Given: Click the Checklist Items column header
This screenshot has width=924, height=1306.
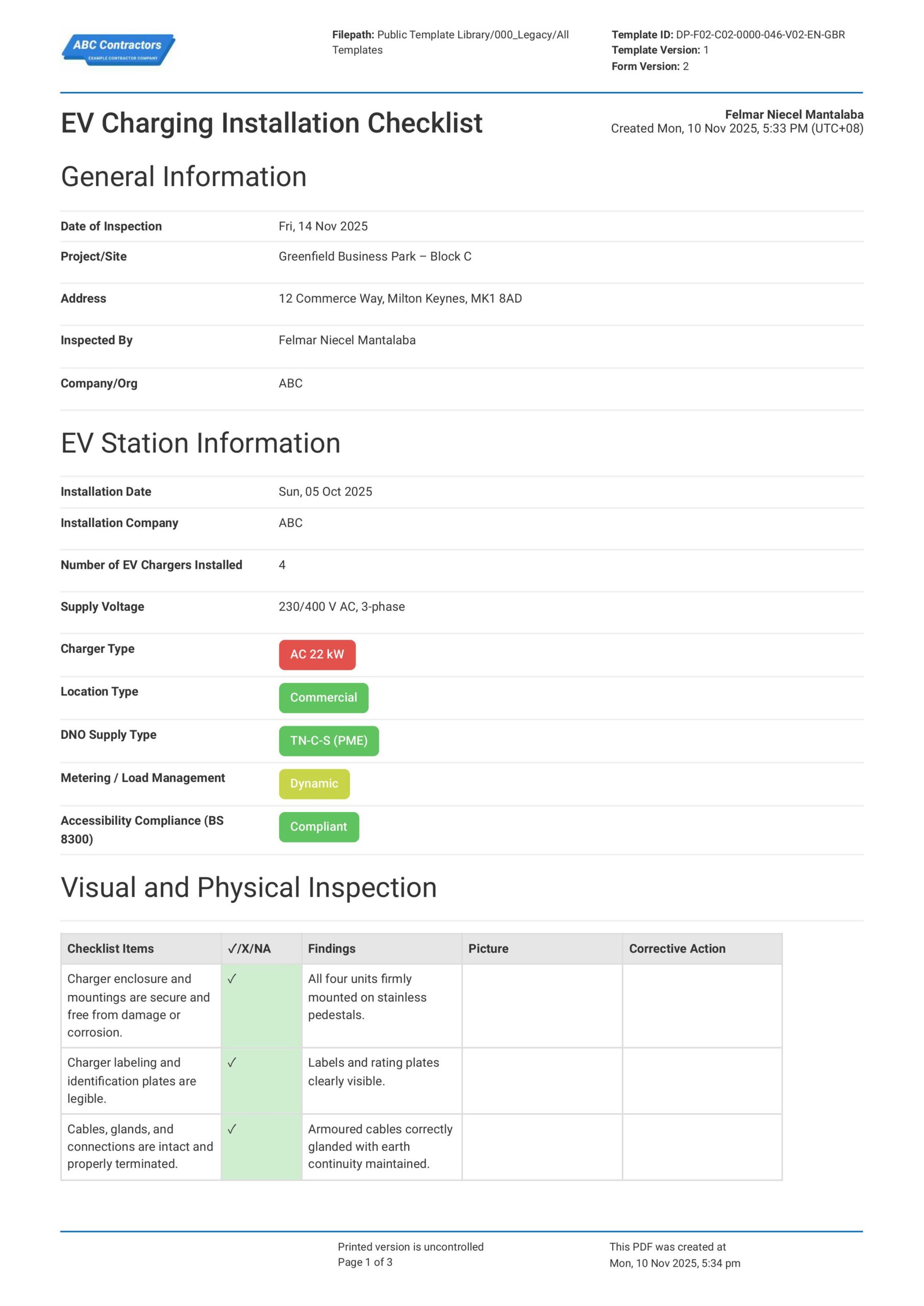Looking at the screenshot, I should (110, 949).
